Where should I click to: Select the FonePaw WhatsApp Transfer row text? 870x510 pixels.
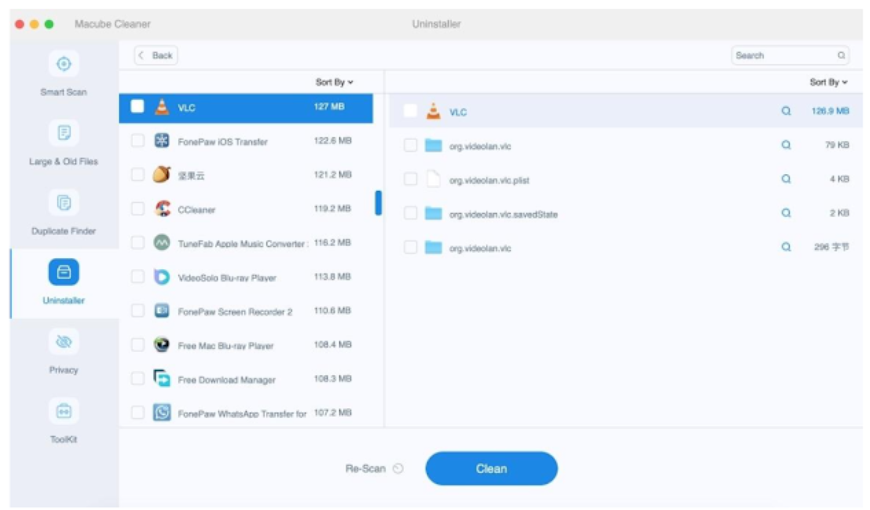tap(242, 413)
